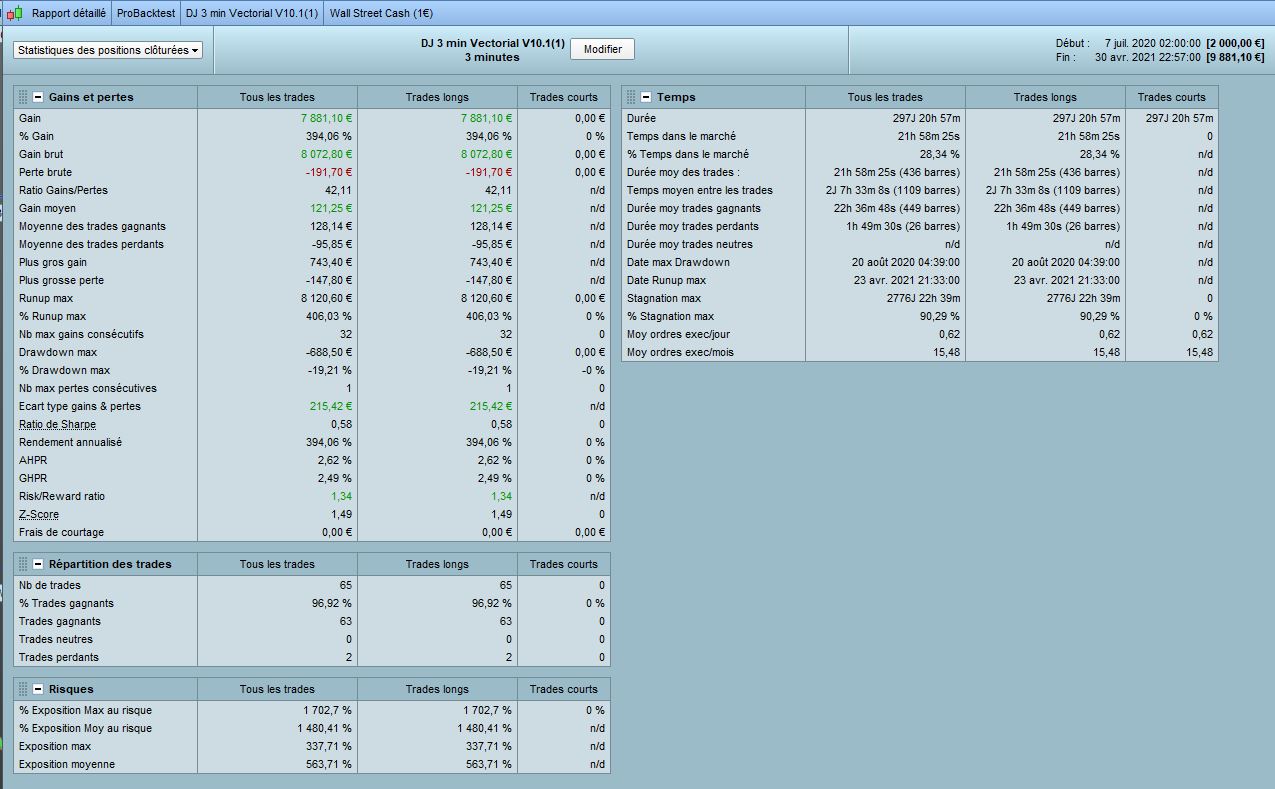Grab the Gains et pertes panel drag handle

pos(23,97)
